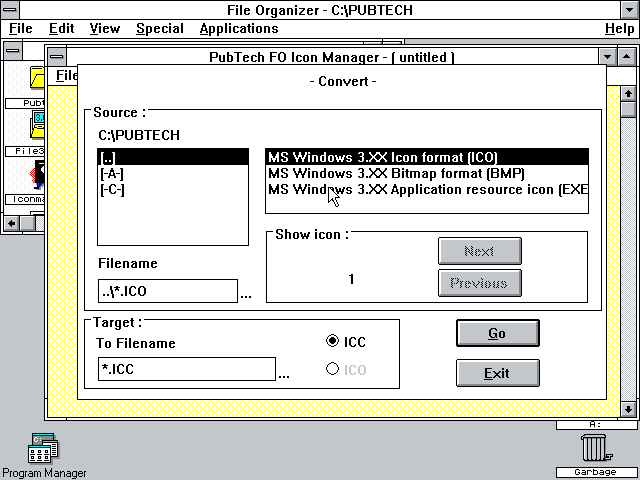Click the File3 label in background window
This screenshot has width=640, height=480.
[x=26, y=151]
